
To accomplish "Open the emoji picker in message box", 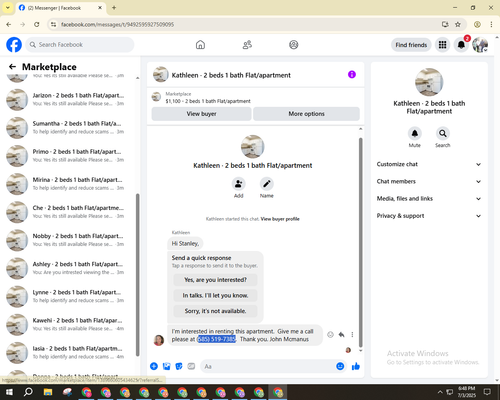I will point(340,366).
